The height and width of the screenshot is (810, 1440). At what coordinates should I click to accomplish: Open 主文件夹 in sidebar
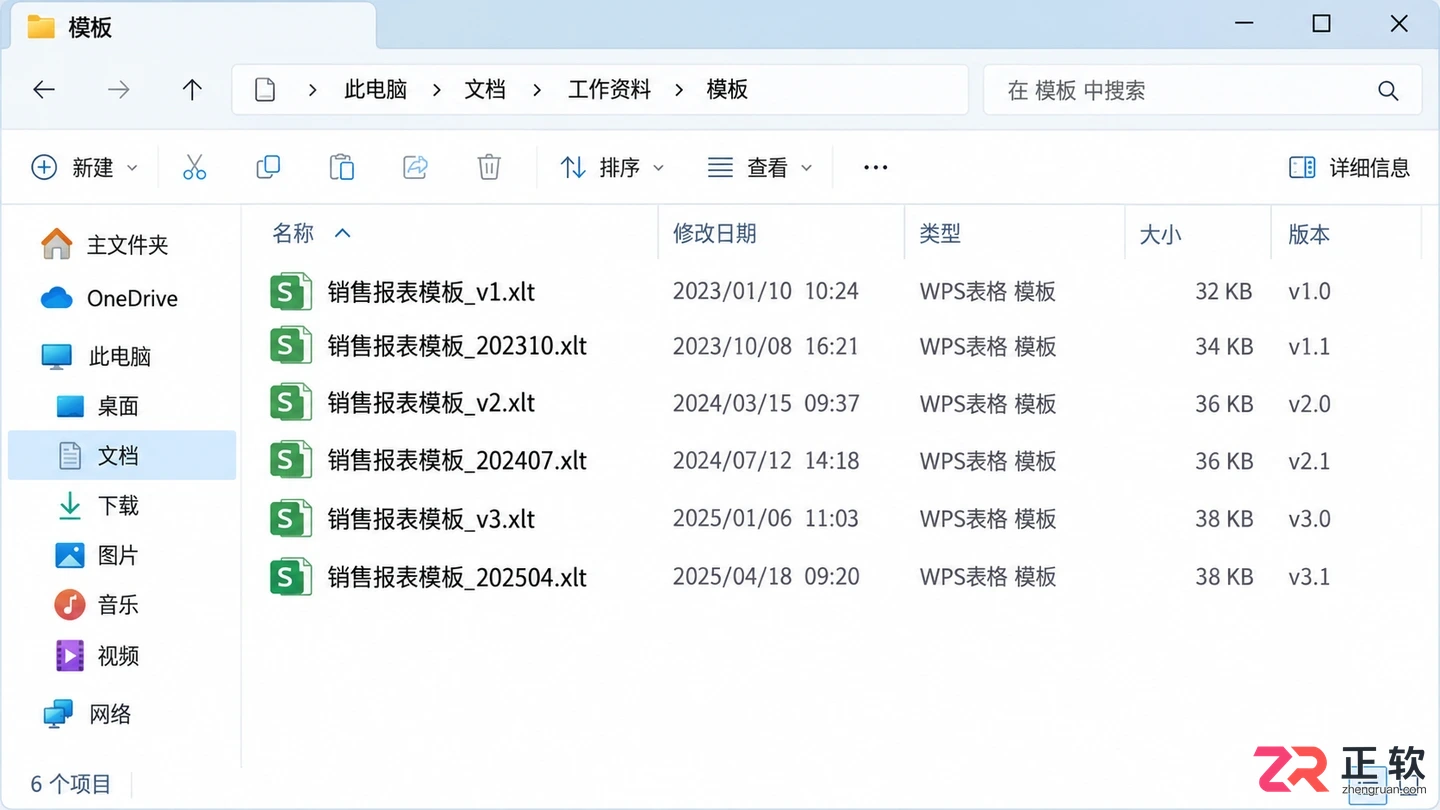[104, 244]
